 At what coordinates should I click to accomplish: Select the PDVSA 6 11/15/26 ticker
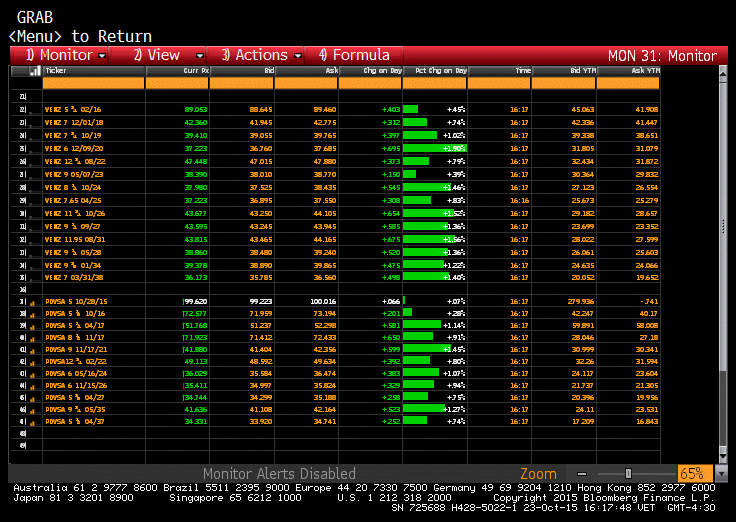[x=76, y=385]
